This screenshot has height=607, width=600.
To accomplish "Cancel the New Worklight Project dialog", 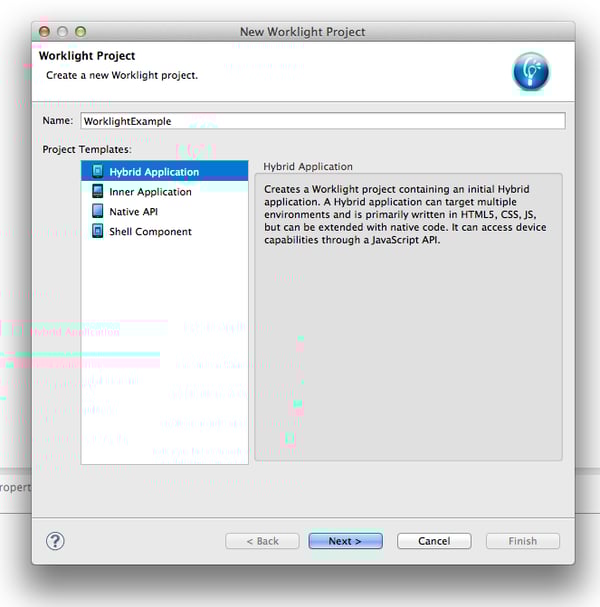I will tap(434, 541).
